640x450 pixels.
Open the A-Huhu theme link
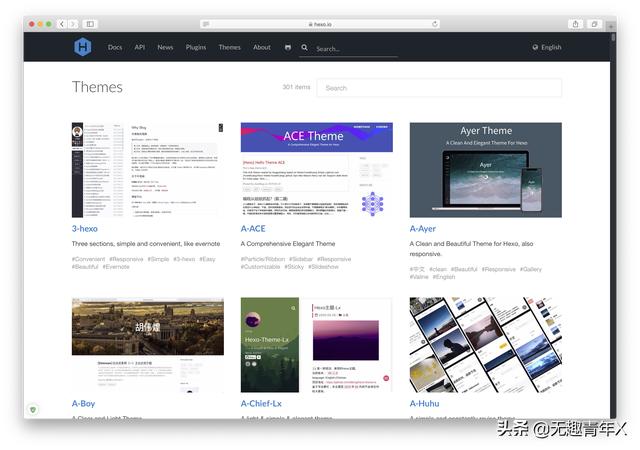(x=424, y=403)
